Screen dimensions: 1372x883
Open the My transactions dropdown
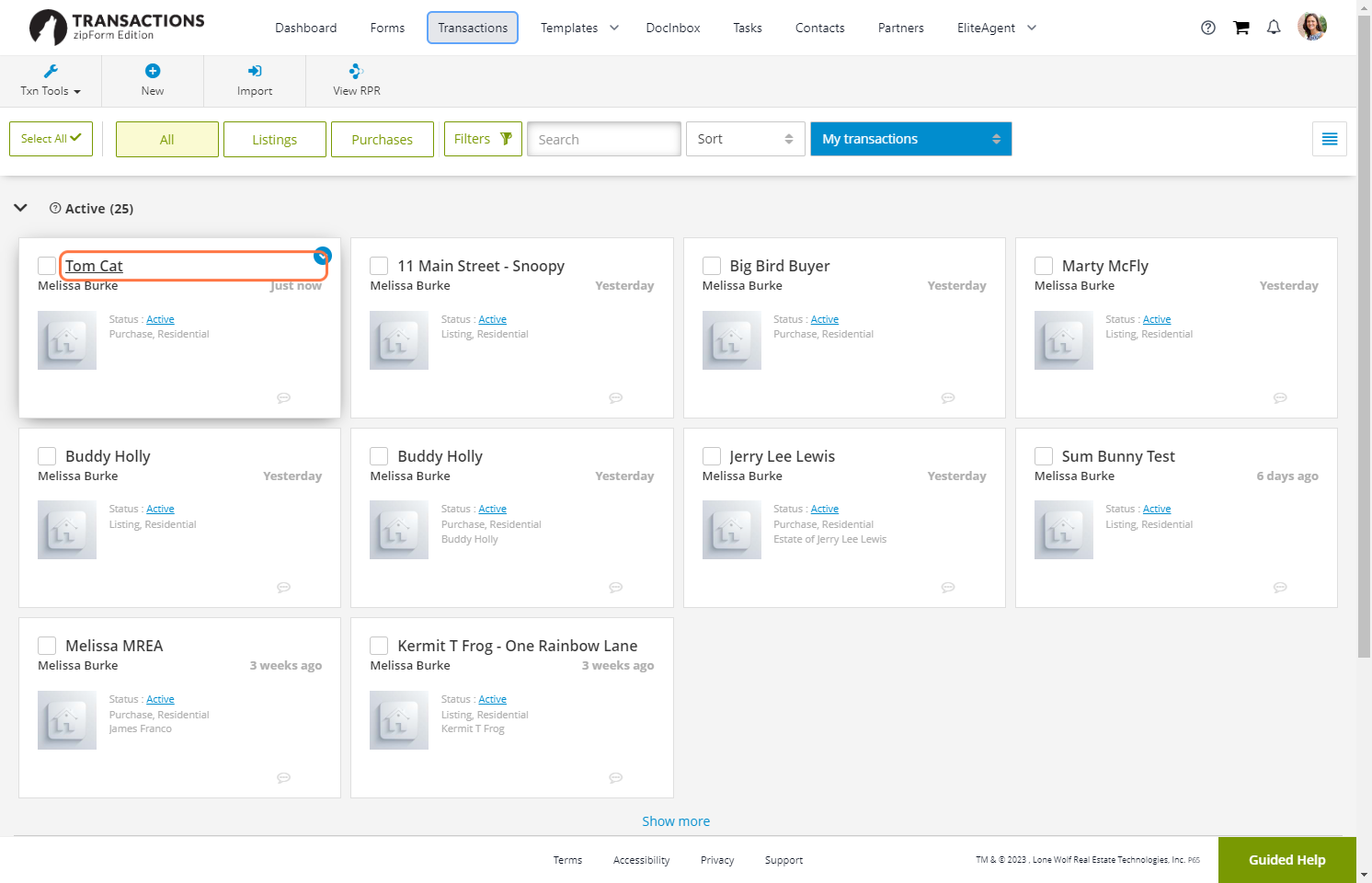pos(911,139)
